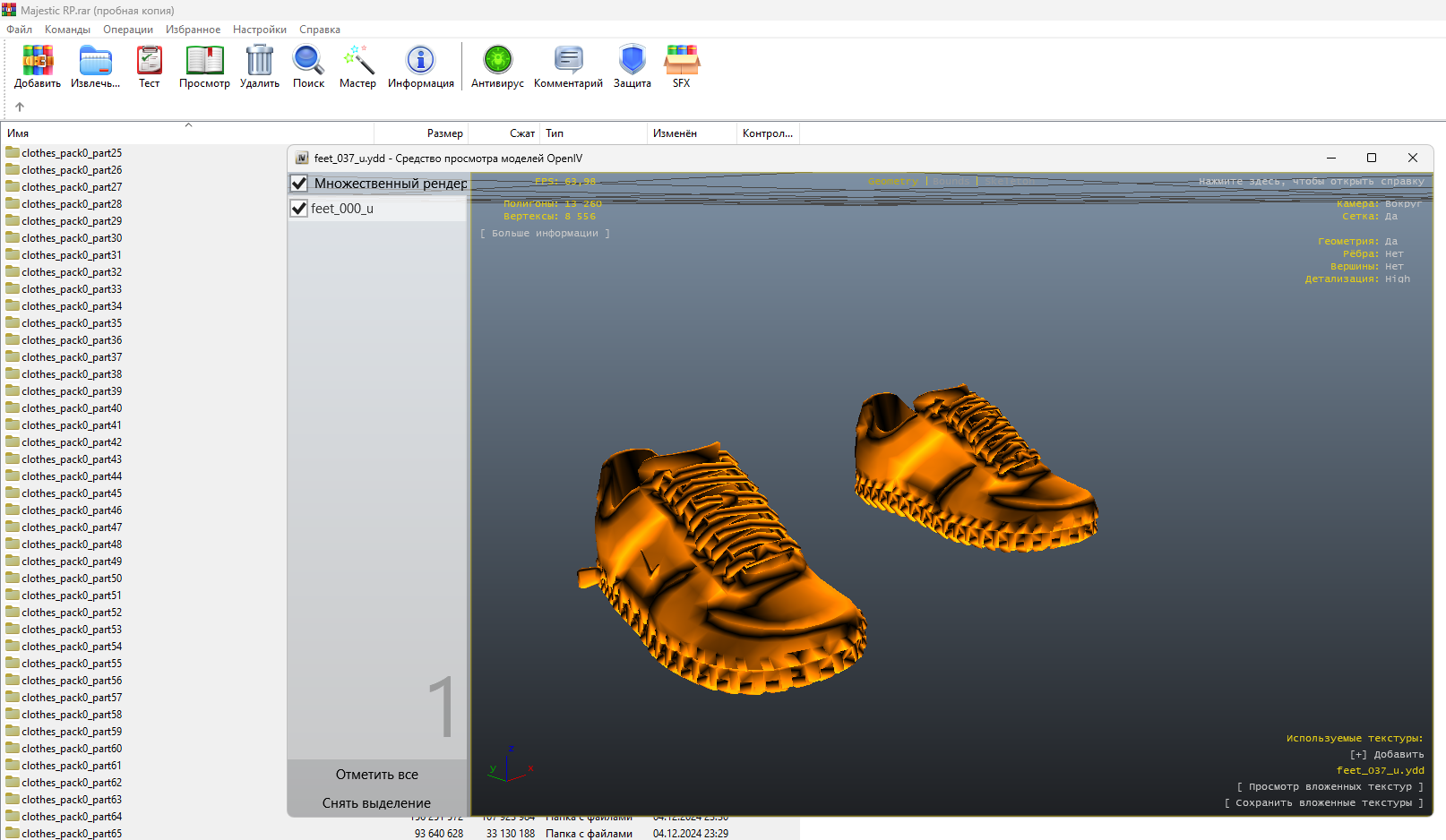The image size is (1446, 840).
Task: Select the clothes_pack0_part62 folder row
Action: click(72, 782)
